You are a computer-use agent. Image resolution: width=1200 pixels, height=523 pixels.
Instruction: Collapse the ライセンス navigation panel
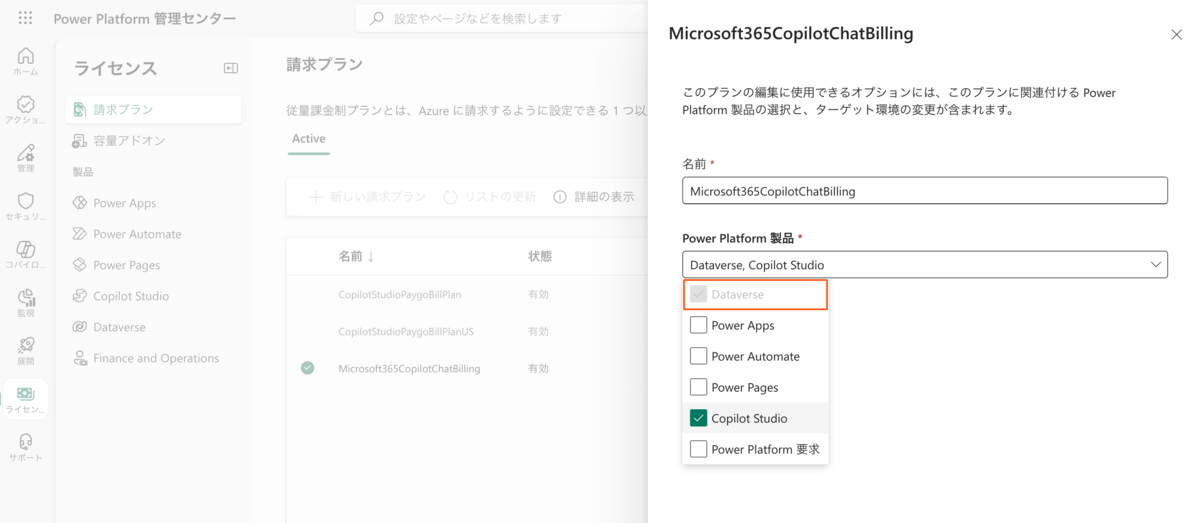click(x=230, y=68)
